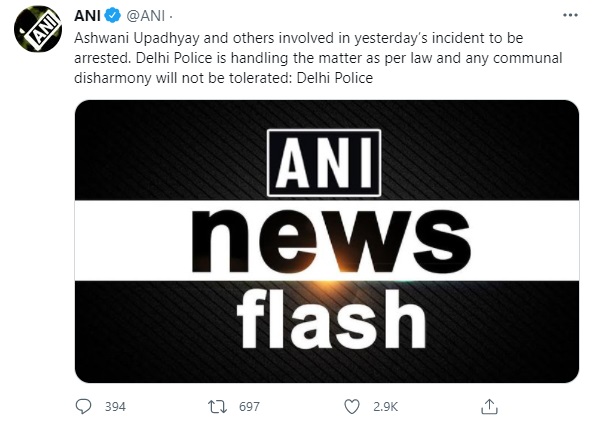The height and width of the screenshot is (422, 593).
Task: Open the ANI news flash image
Action: point(327,241)
